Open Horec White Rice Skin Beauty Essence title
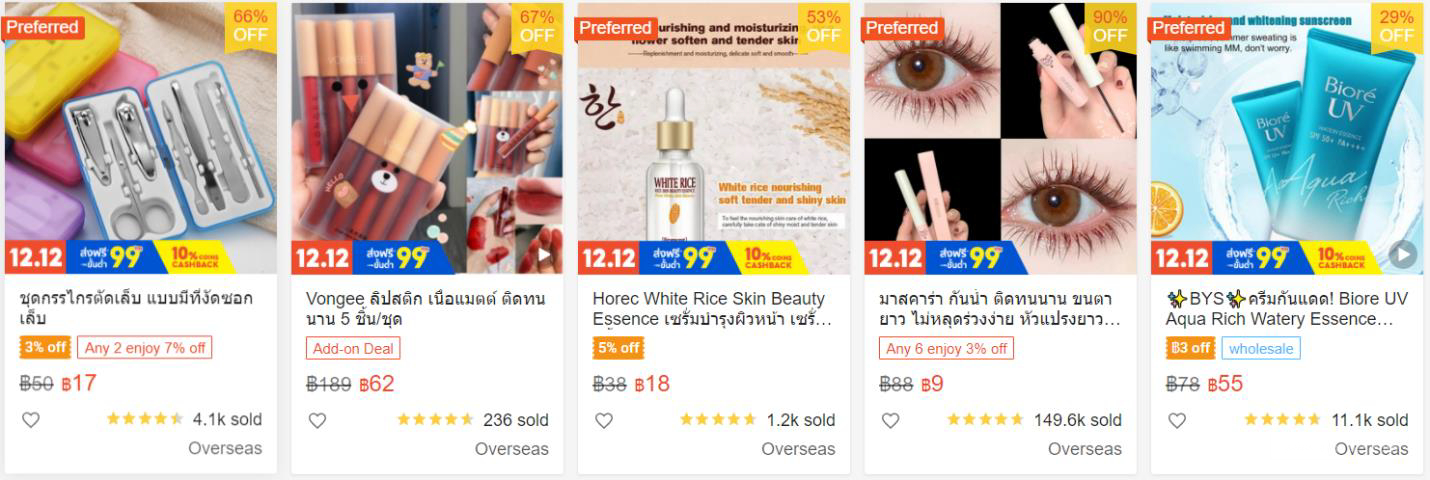The width and height of the screenshot is (1430, 480). (x=712, y=308)
